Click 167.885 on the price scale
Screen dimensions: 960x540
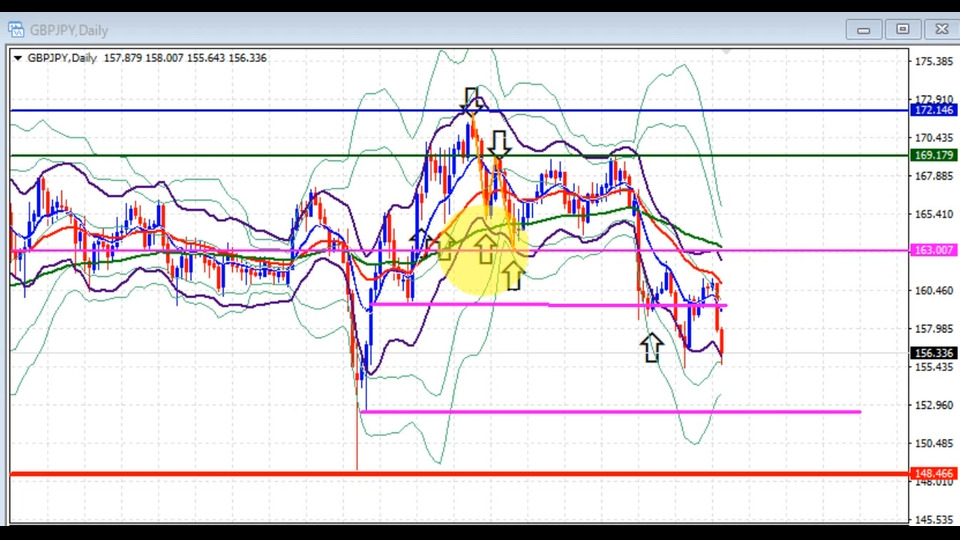(934, 176)
